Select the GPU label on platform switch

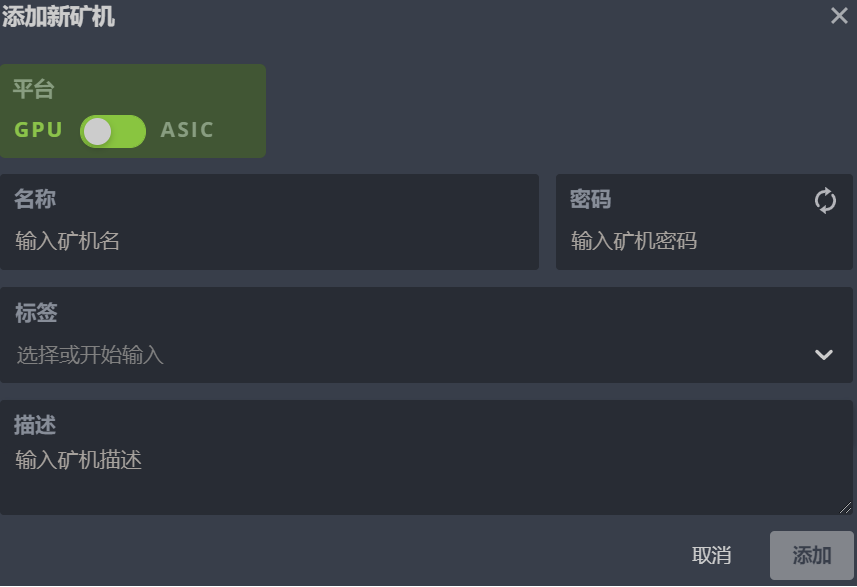[36, 130]
